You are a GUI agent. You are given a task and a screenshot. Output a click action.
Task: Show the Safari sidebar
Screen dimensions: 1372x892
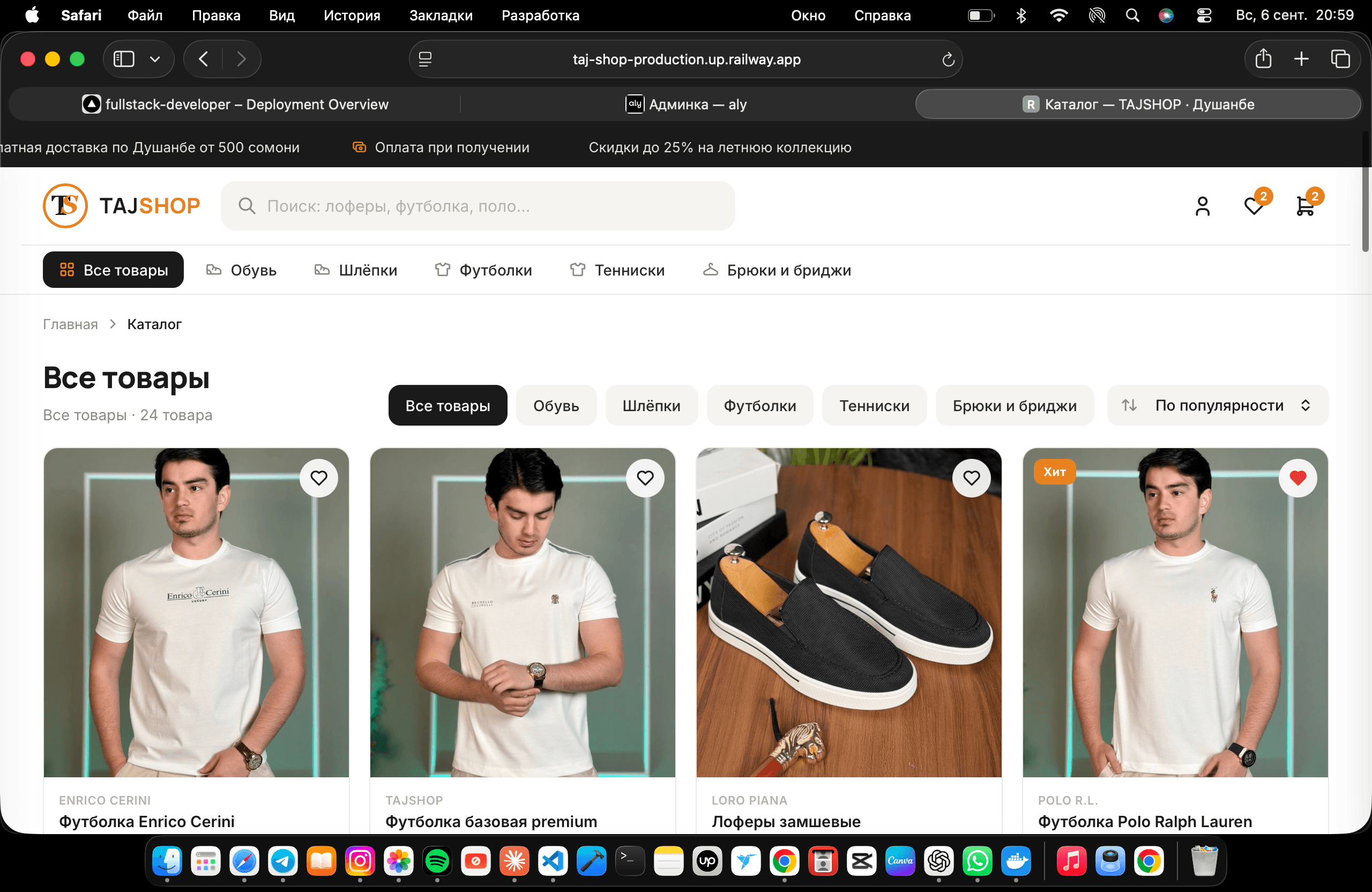tap(124, 59)
